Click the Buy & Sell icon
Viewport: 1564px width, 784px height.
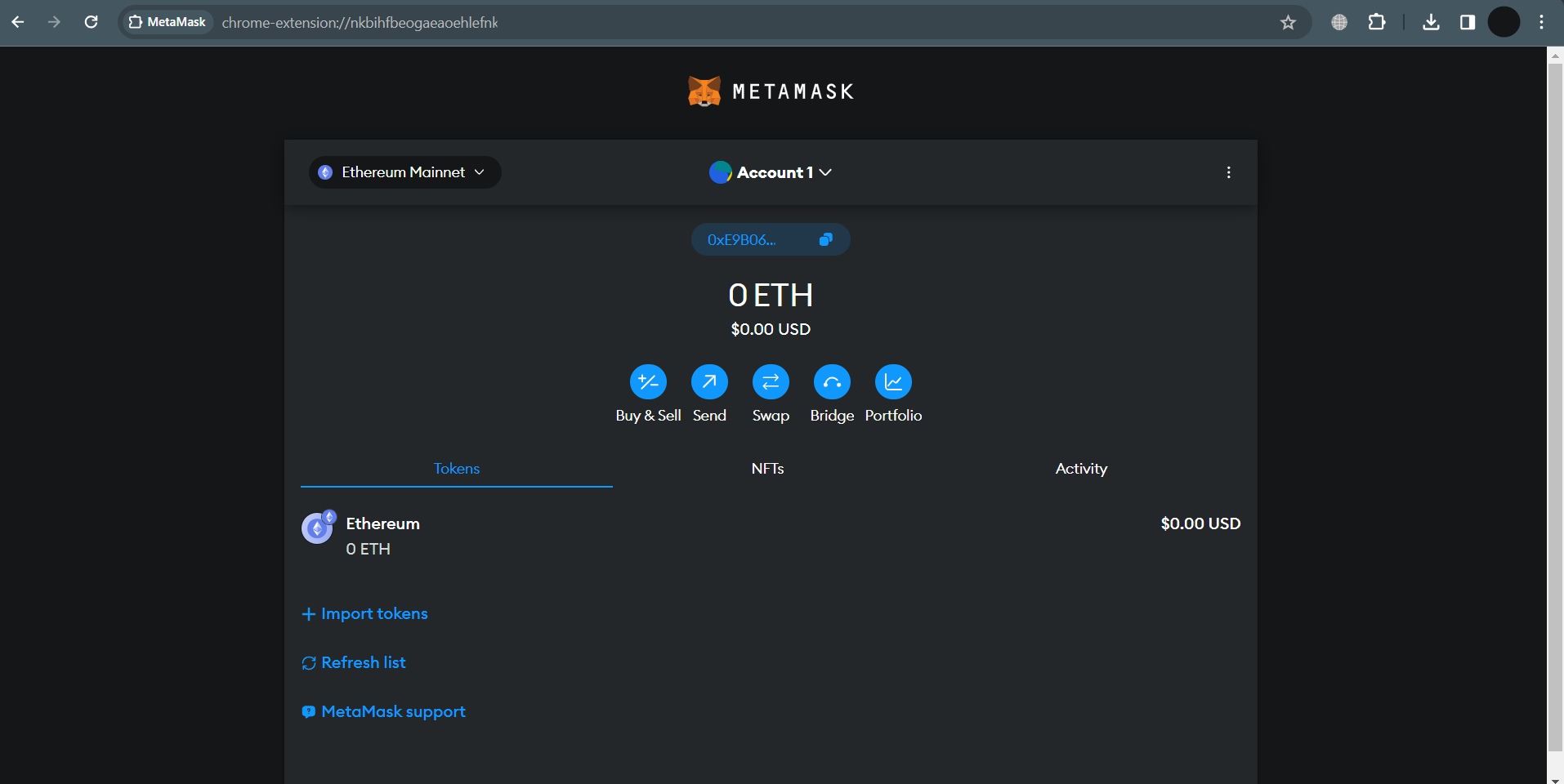coord(647,381)
